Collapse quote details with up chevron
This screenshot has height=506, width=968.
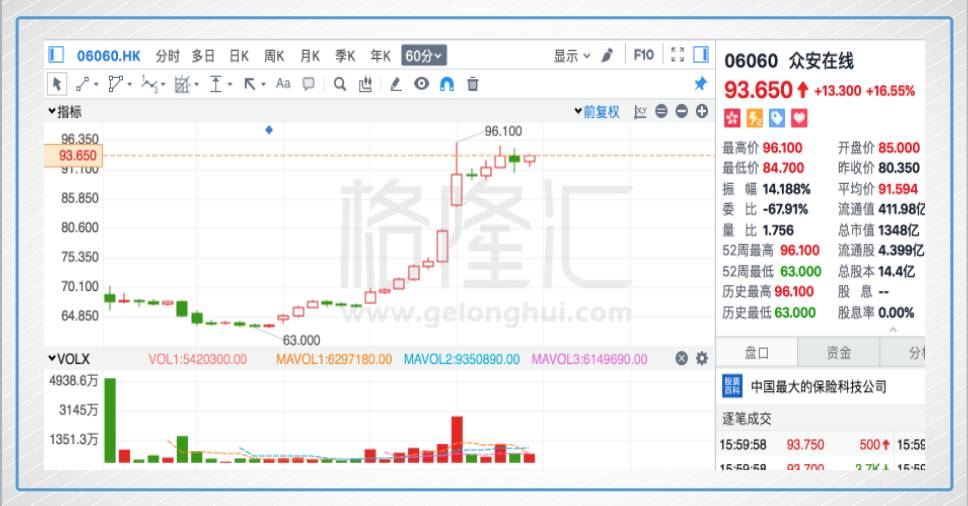pos(893,330)
